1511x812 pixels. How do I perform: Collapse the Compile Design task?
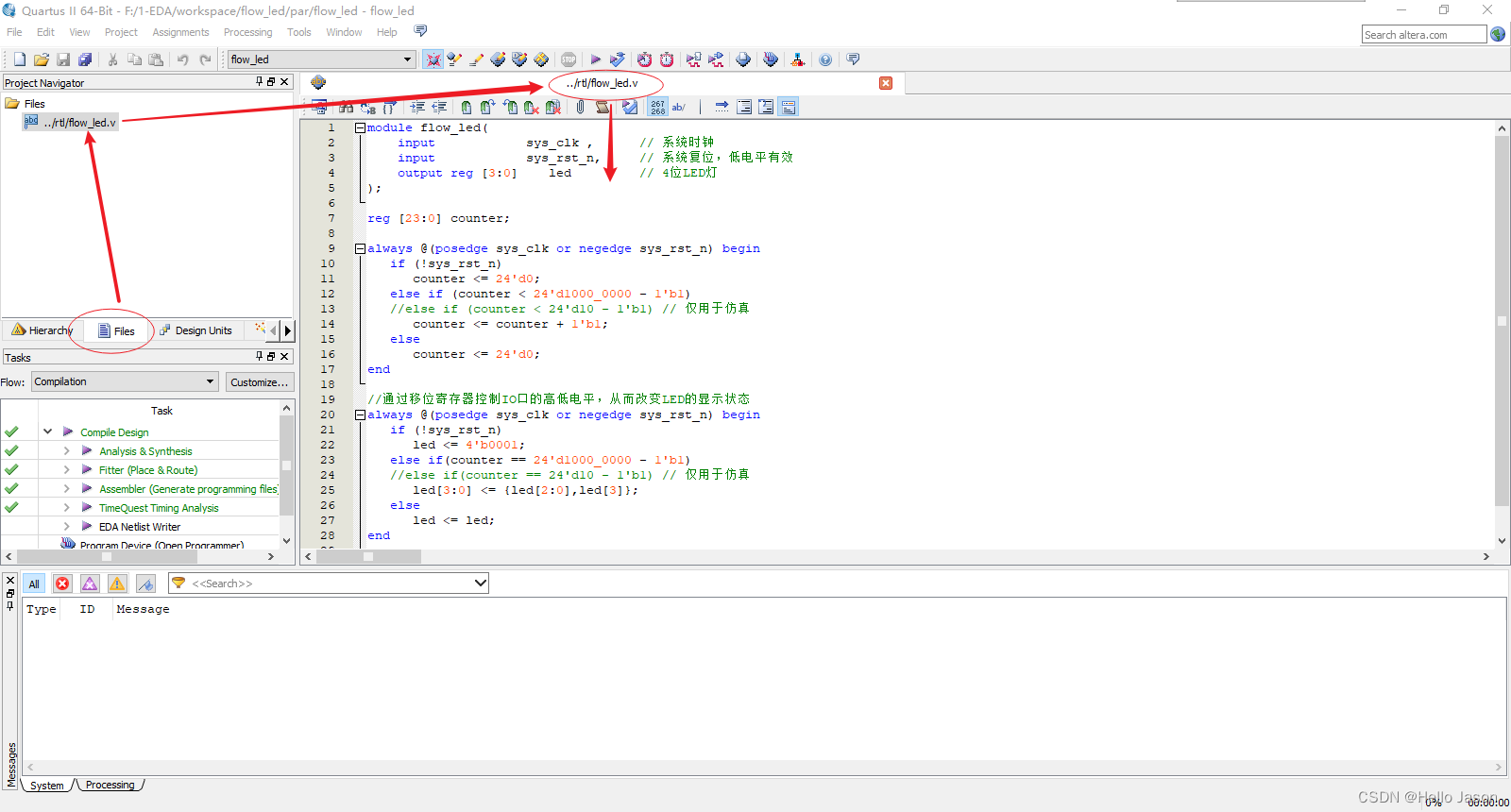[x=47, y=431]
